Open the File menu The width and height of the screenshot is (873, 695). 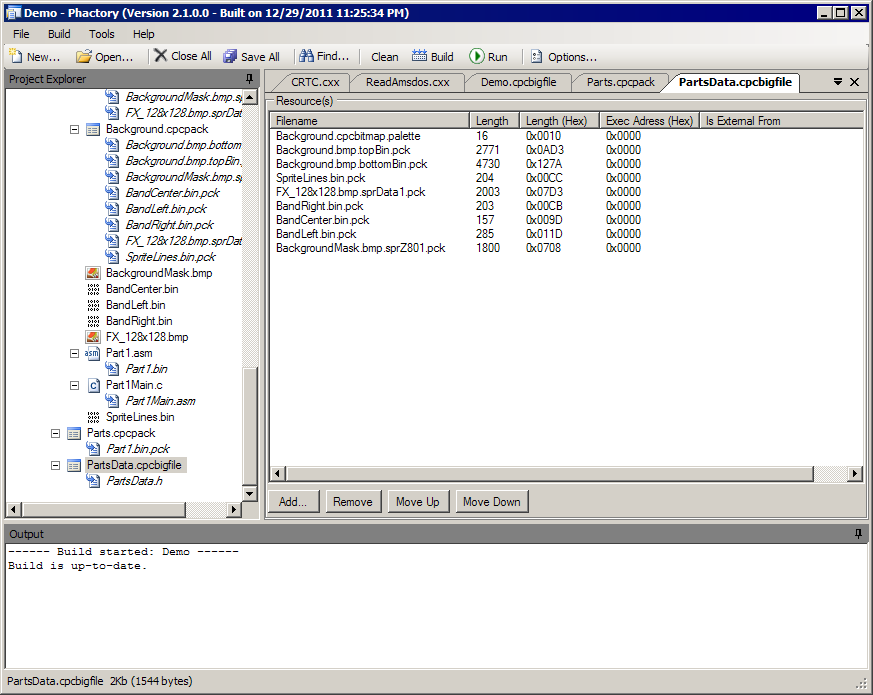tap(21, 34)
